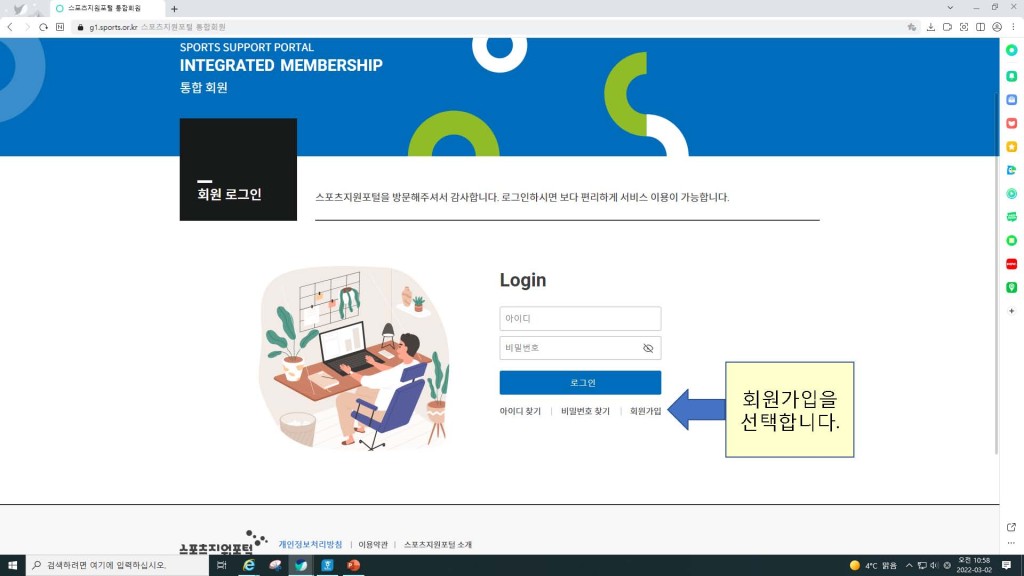This screenshot has height=576, width=1024.
Task: Open the 회원가입 sign-up link
Action: point(645,411)
